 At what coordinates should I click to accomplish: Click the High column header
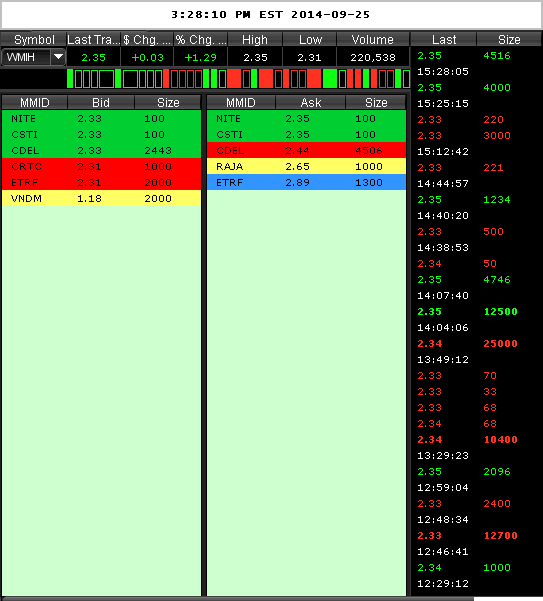(x=255, y=39)
